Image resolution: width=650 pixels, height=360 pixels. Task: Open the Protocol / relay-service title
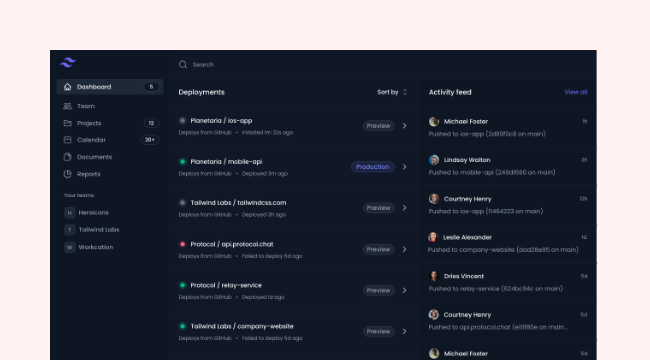pyautogui.click(x=226, y=285)
